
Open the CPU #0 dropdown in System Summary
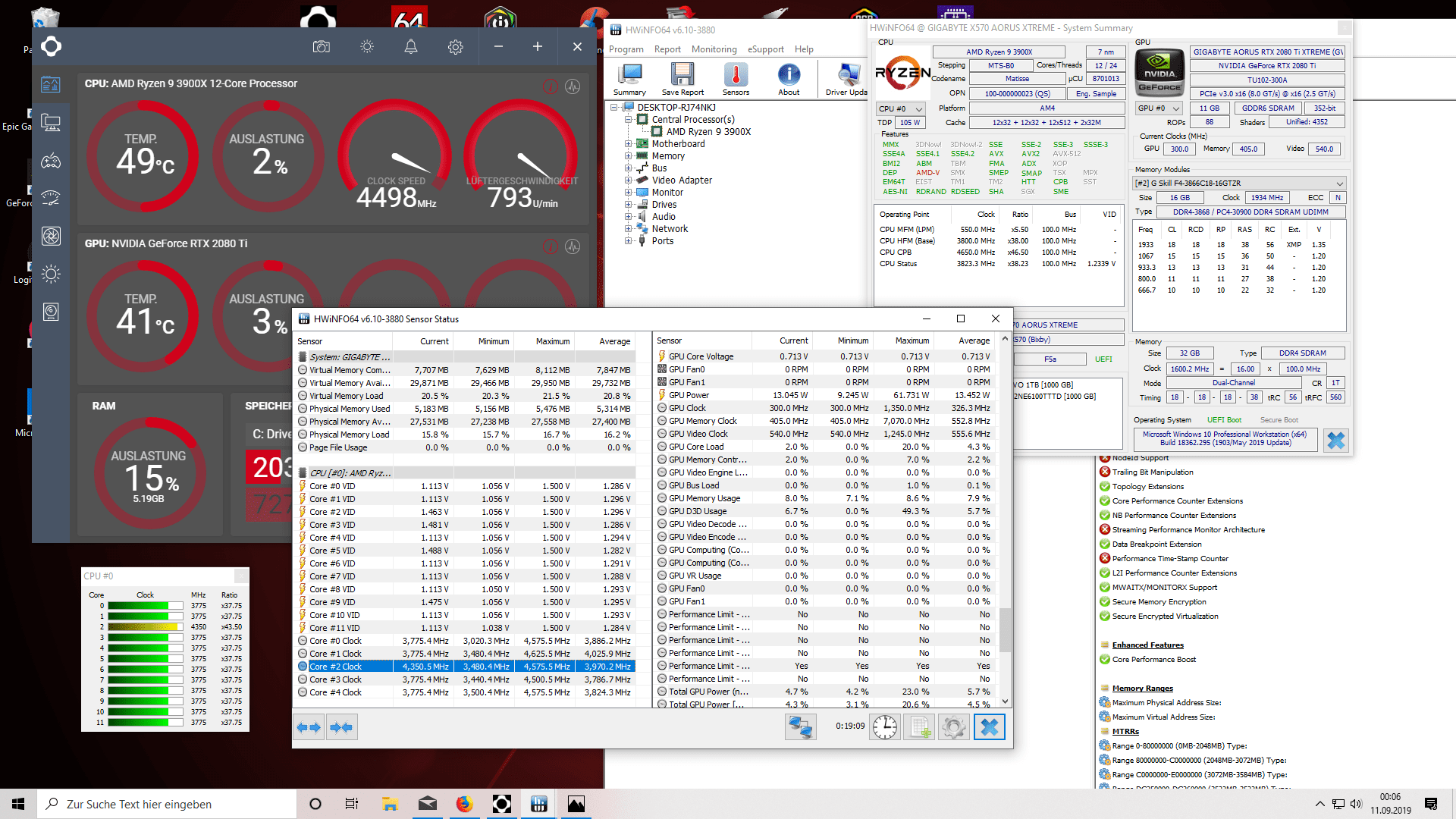tap(901, 108)
